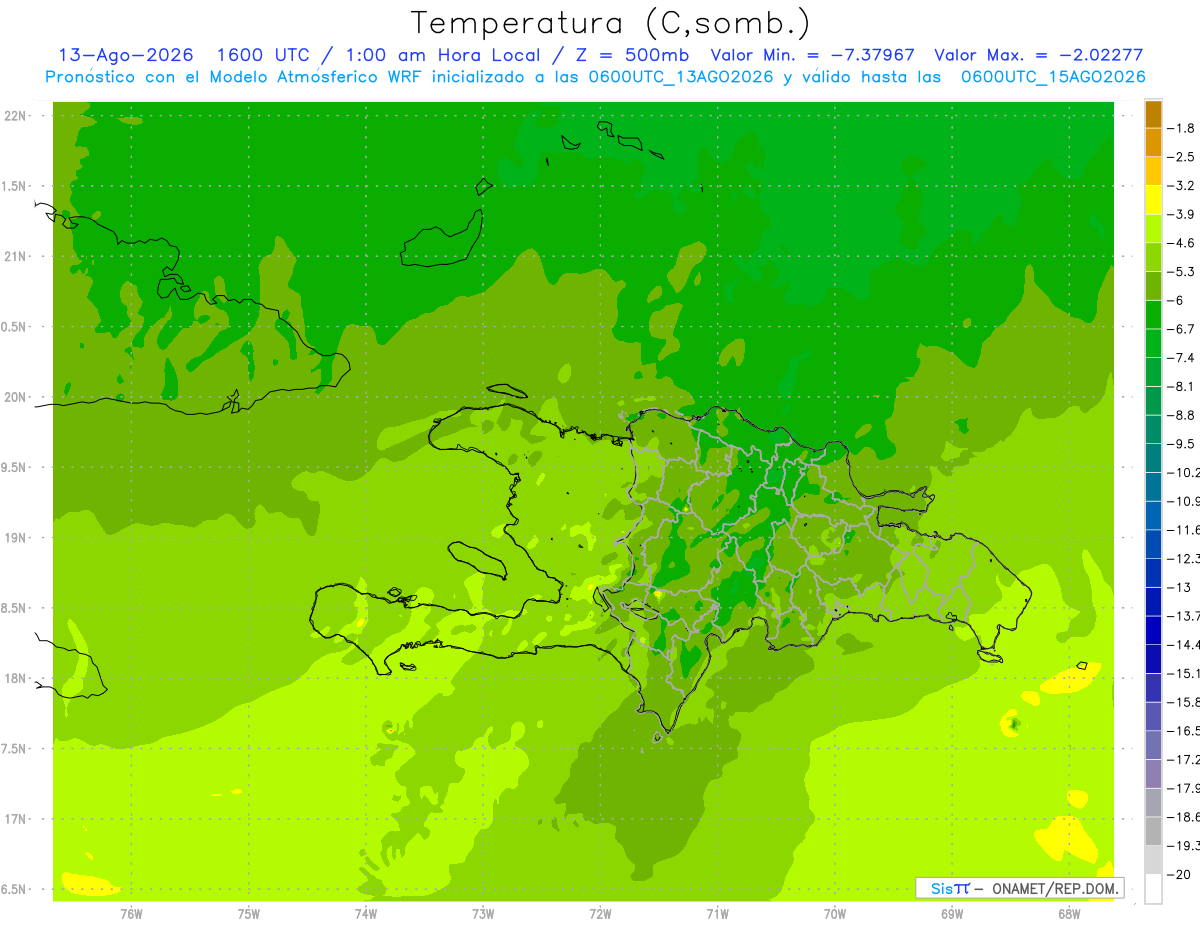1200x927 pixels.
Task: Click the green swatch between -6 and -6.7
Action: click(1153, 314)
